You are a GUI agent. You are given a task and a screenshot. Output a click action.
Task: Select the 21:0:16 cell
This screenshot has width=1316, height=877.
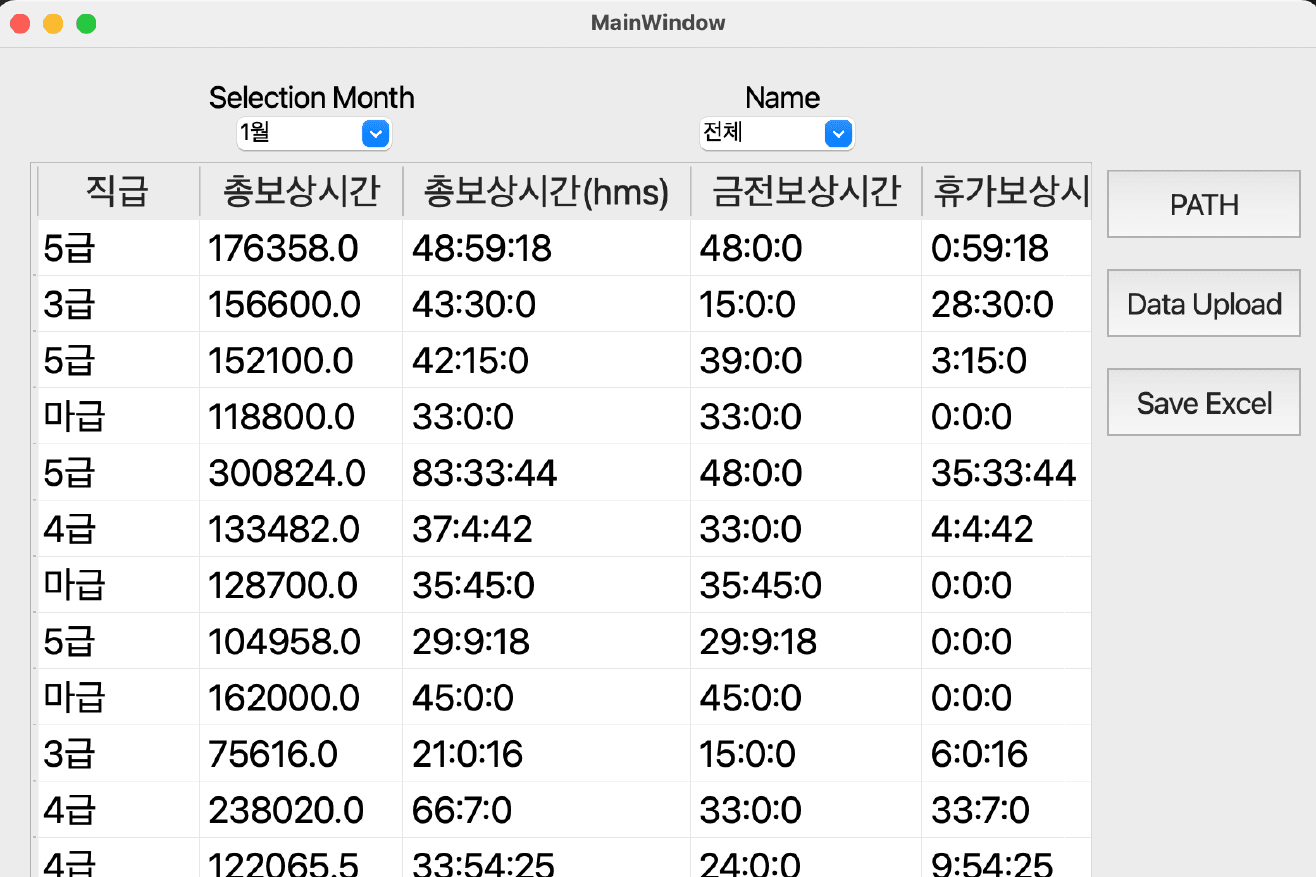pyautogui.click(x=547, y=753)
